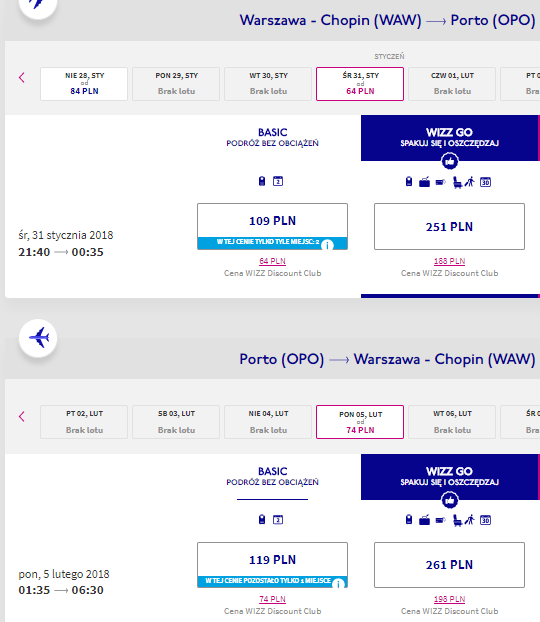This screenshot has width=540, height=622.
Task: Click return flight airplane icon
Action: tap(38, 338)
